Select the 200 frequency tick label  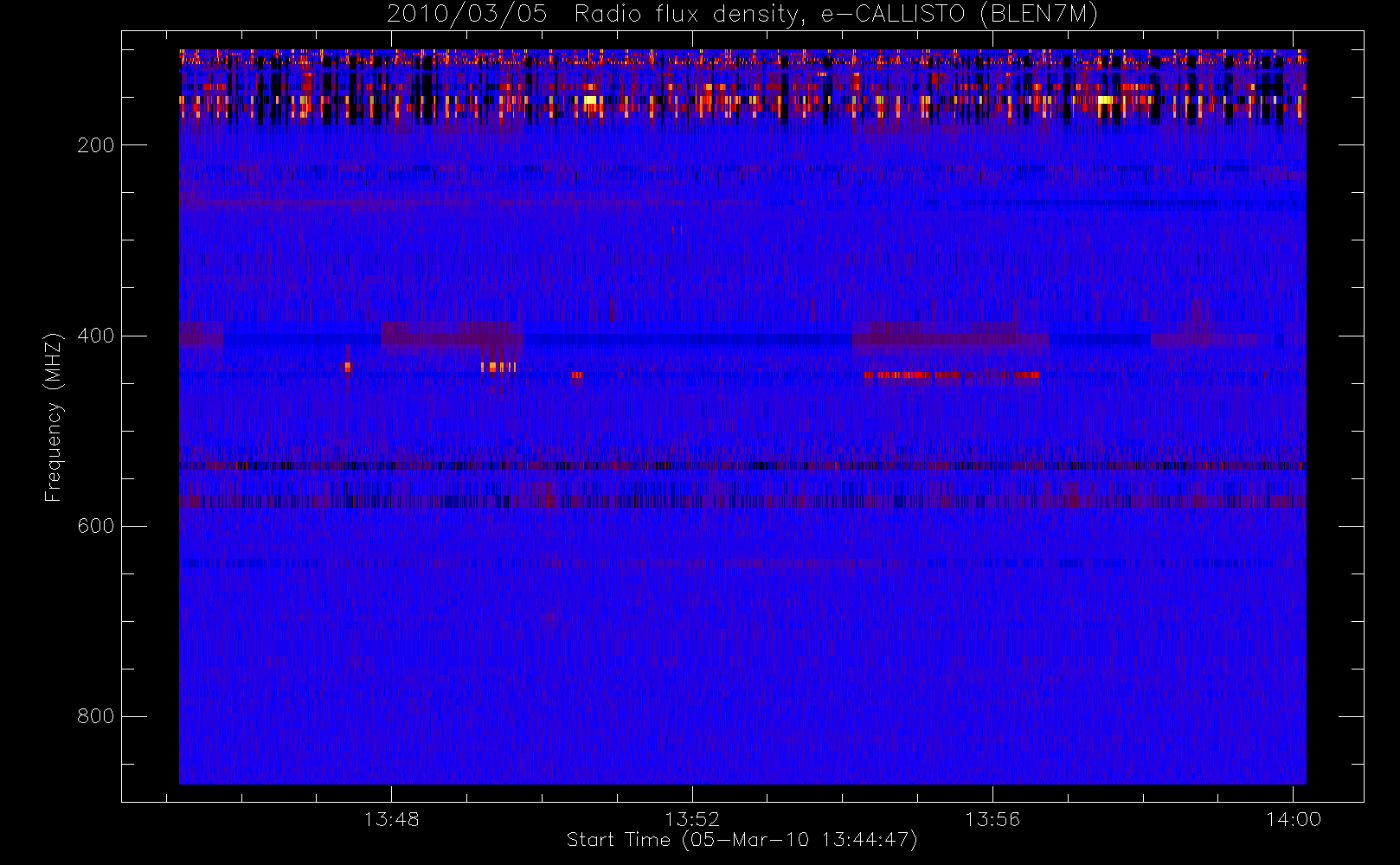pos(95,145)
